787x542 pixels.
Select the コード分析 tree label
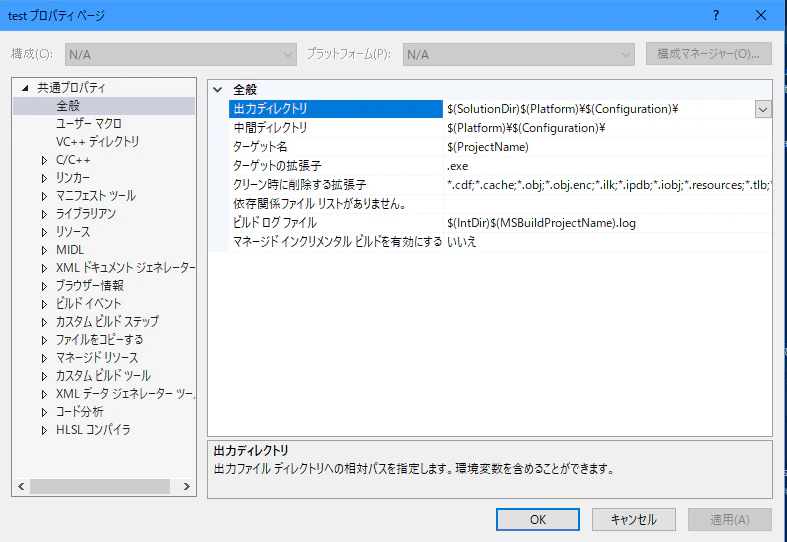coord(79,412)
